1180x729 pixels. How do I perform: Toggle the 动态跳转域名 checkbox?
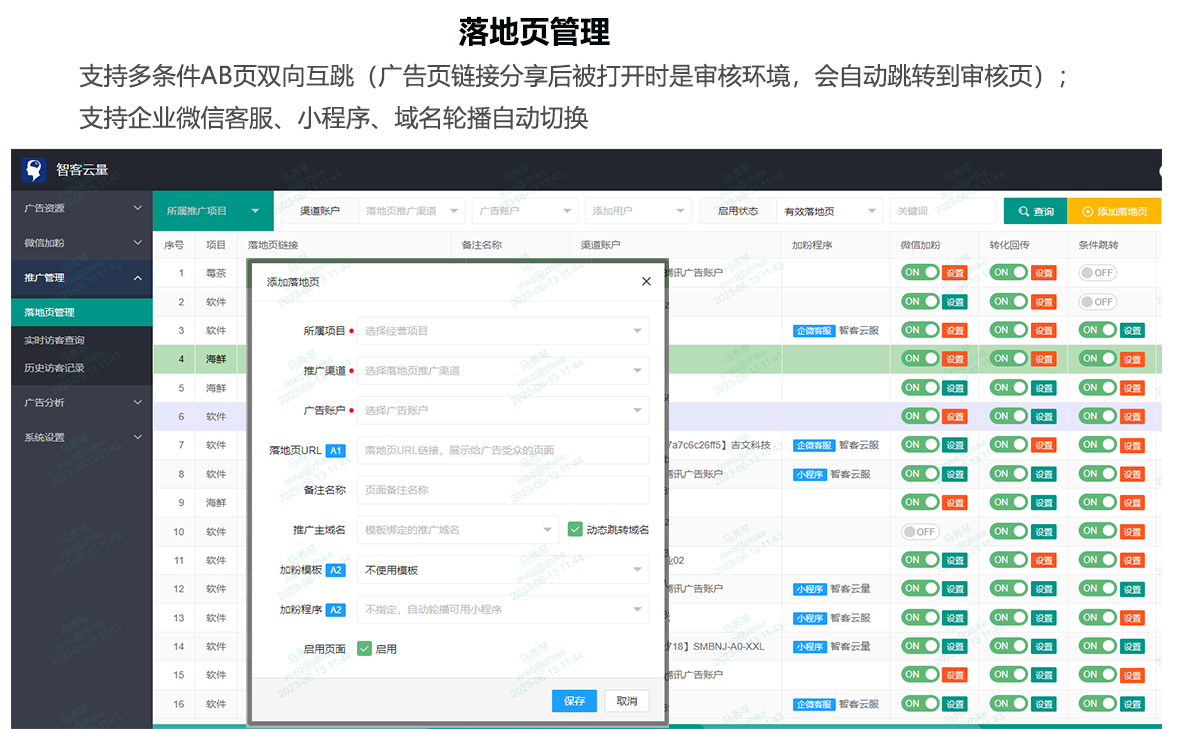[x=575, y=529]
